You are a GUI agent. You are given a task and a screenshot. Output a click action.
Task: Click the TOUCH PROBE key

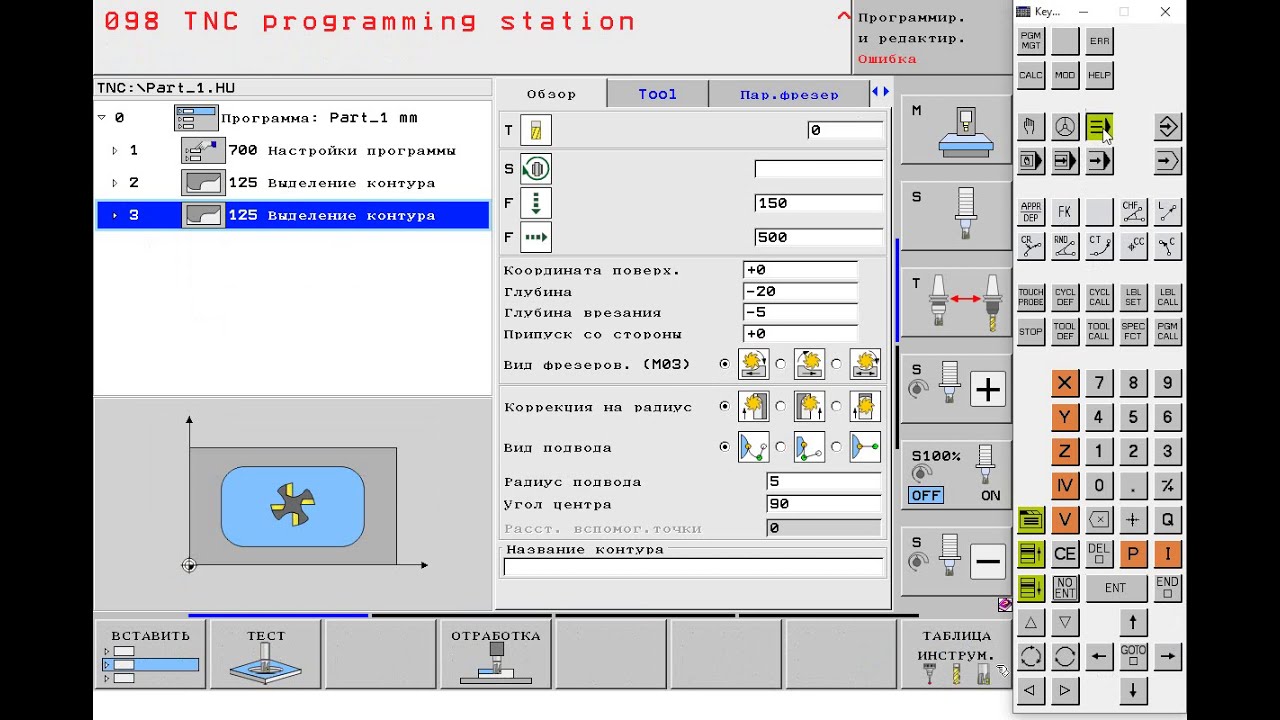click(1031, 298)
